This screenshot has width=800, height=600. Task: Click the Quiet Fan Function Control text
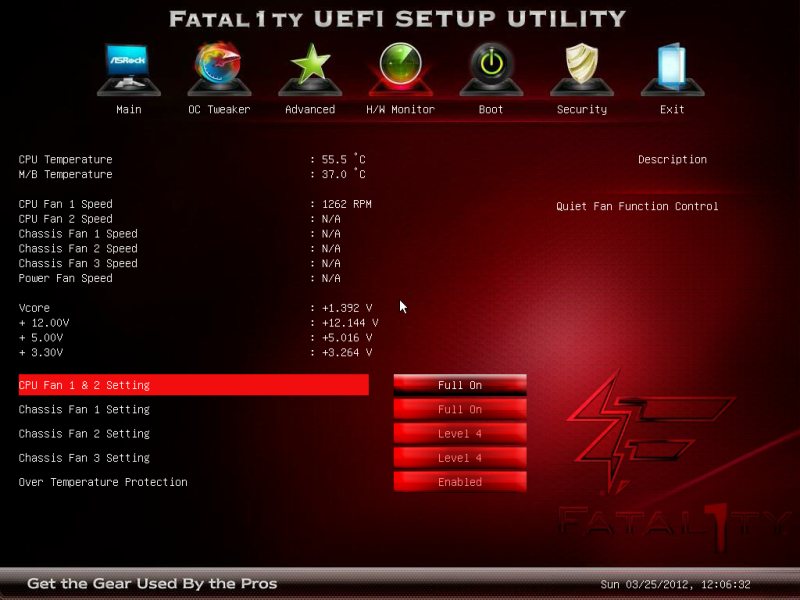637,206
